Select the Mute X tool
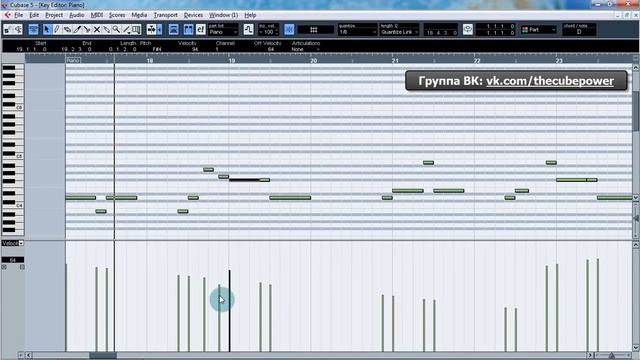The image size is (640, 360). click(97, 29)
